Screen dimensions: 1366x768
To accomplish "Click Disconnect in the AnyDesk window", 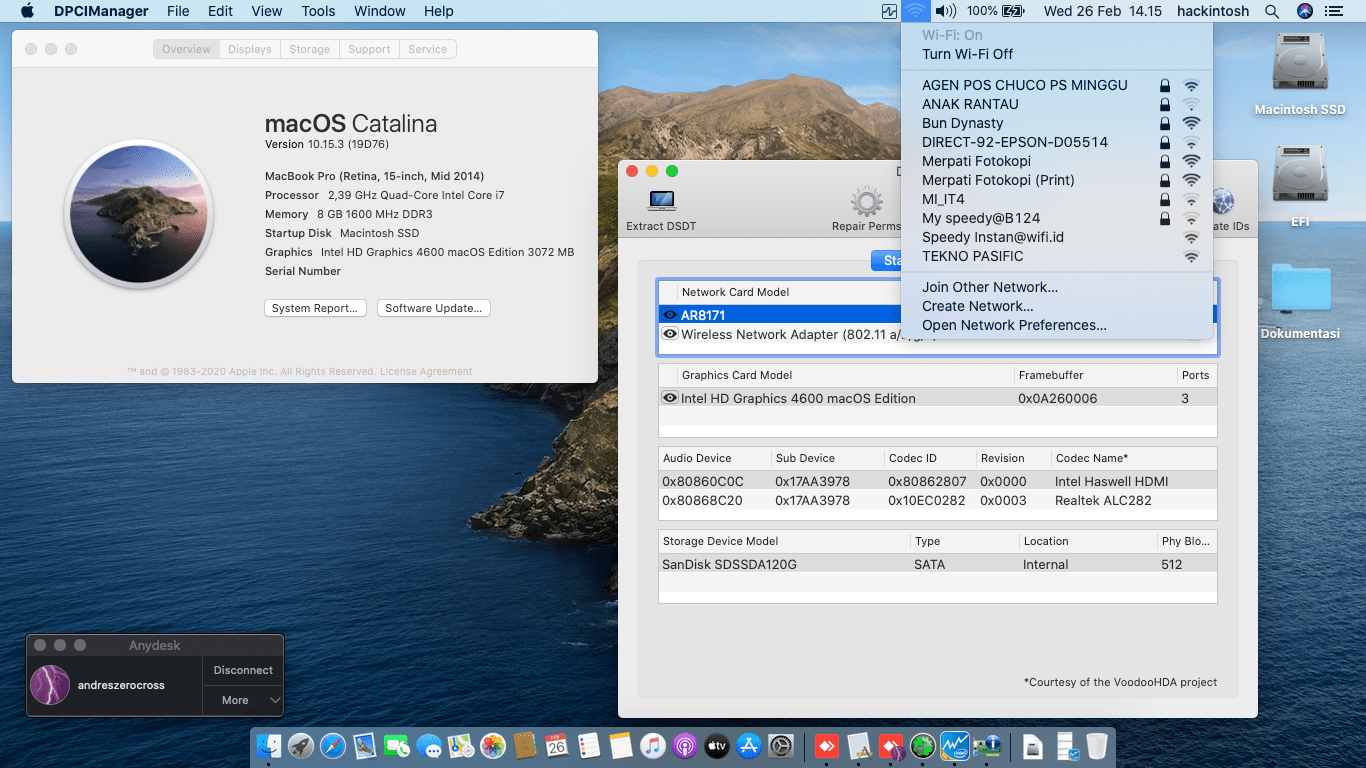I will 243,670.
